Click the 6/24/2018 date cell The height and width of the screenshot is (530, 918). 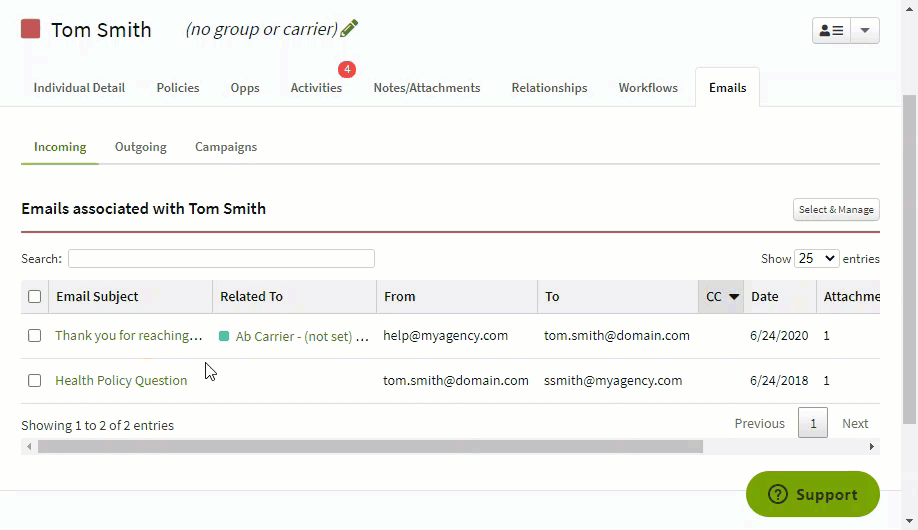pos(779,381)
